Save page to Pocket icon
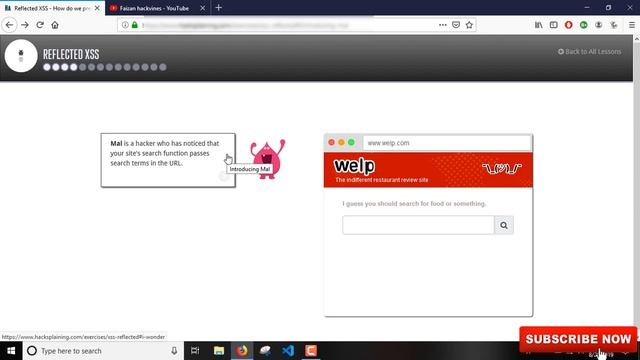The height and width of the screenshot is (360, 640). point(456,25)
